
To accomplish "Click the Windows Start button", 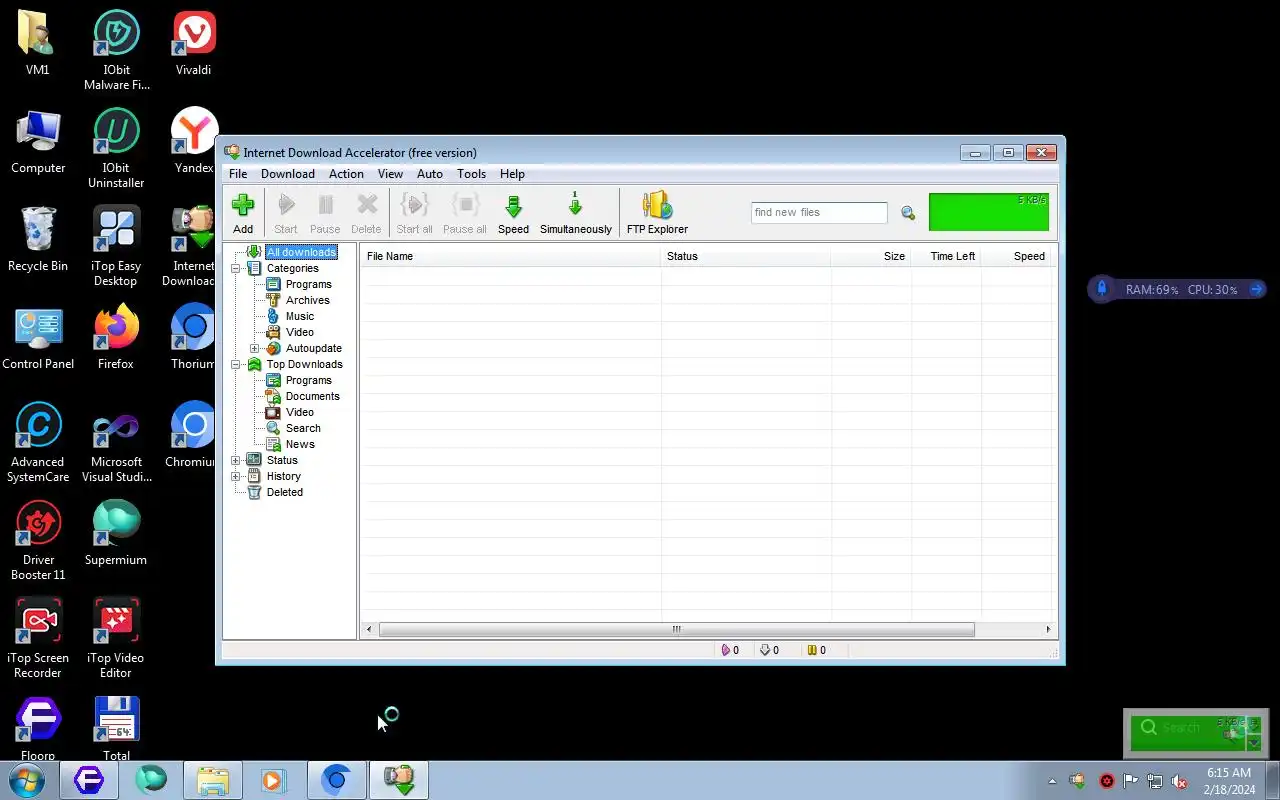I will [x=27, y=780].
